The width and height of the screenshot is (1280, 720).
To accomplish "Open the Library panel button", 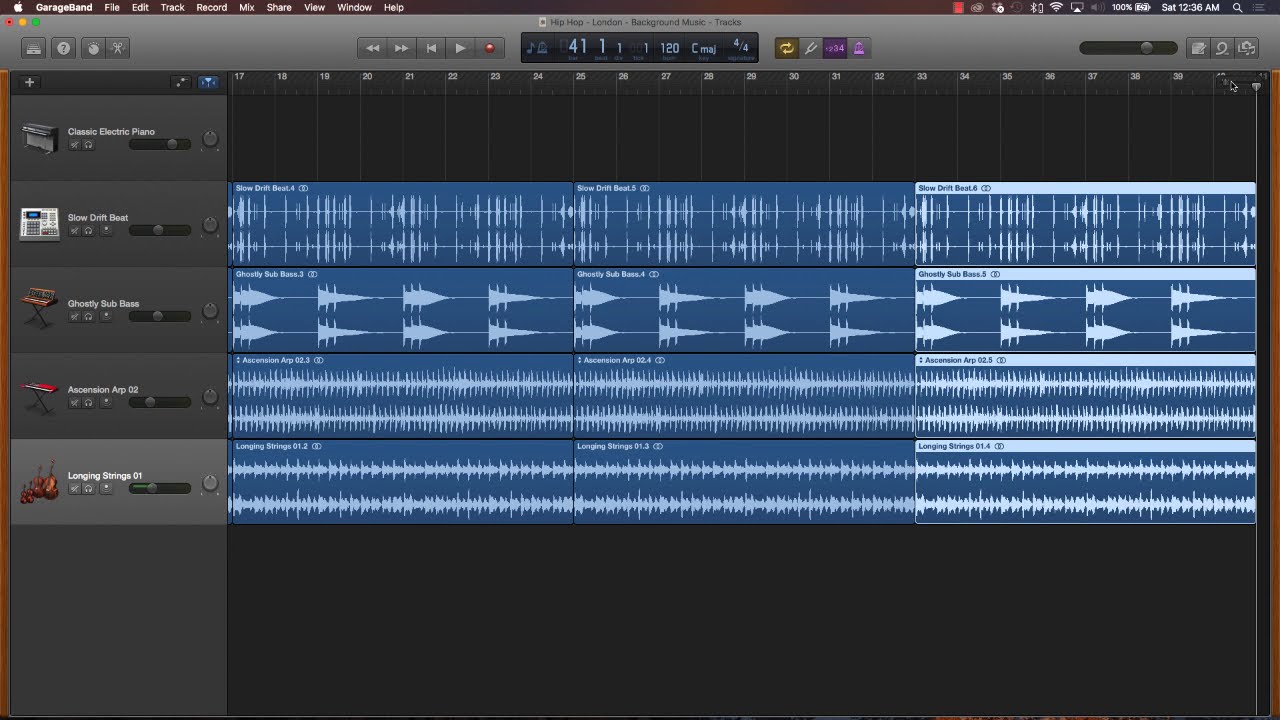I will click(34, 48).
